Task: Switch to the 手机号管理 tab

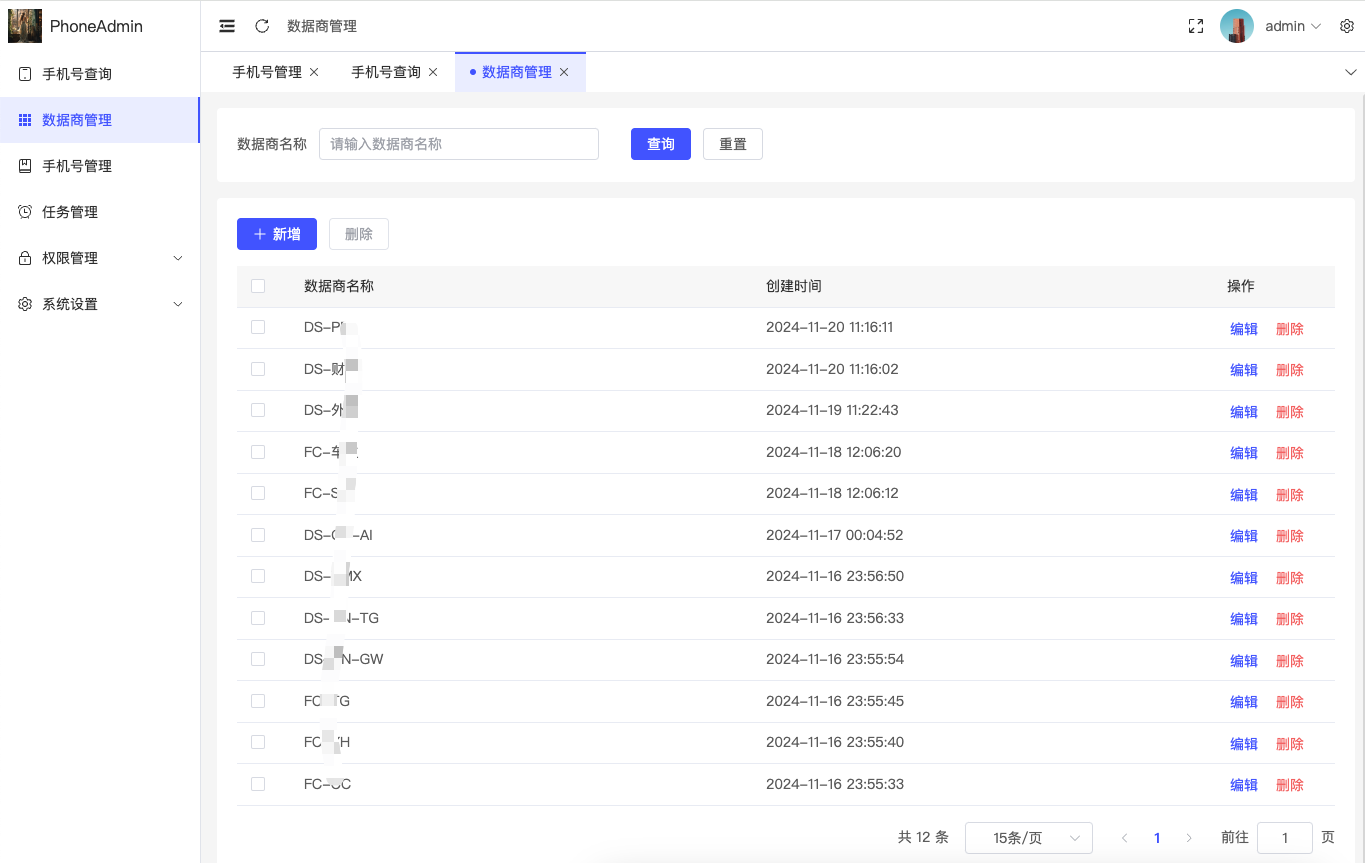Action: (267, 72)
